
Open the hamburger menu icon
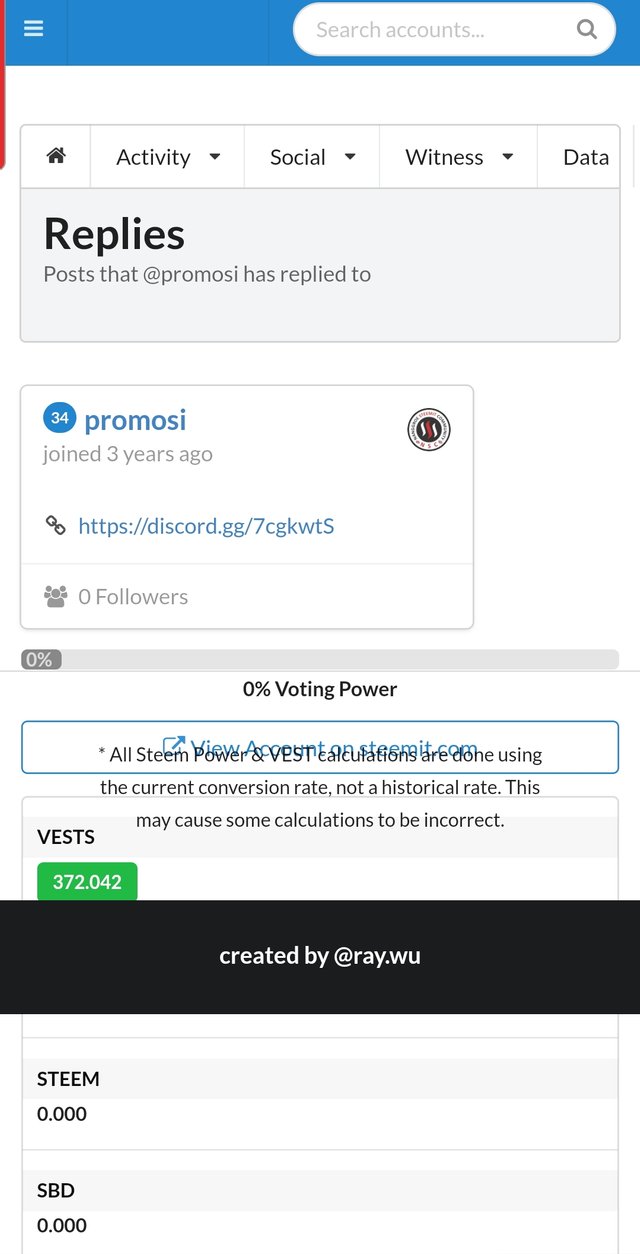(34, 30)
